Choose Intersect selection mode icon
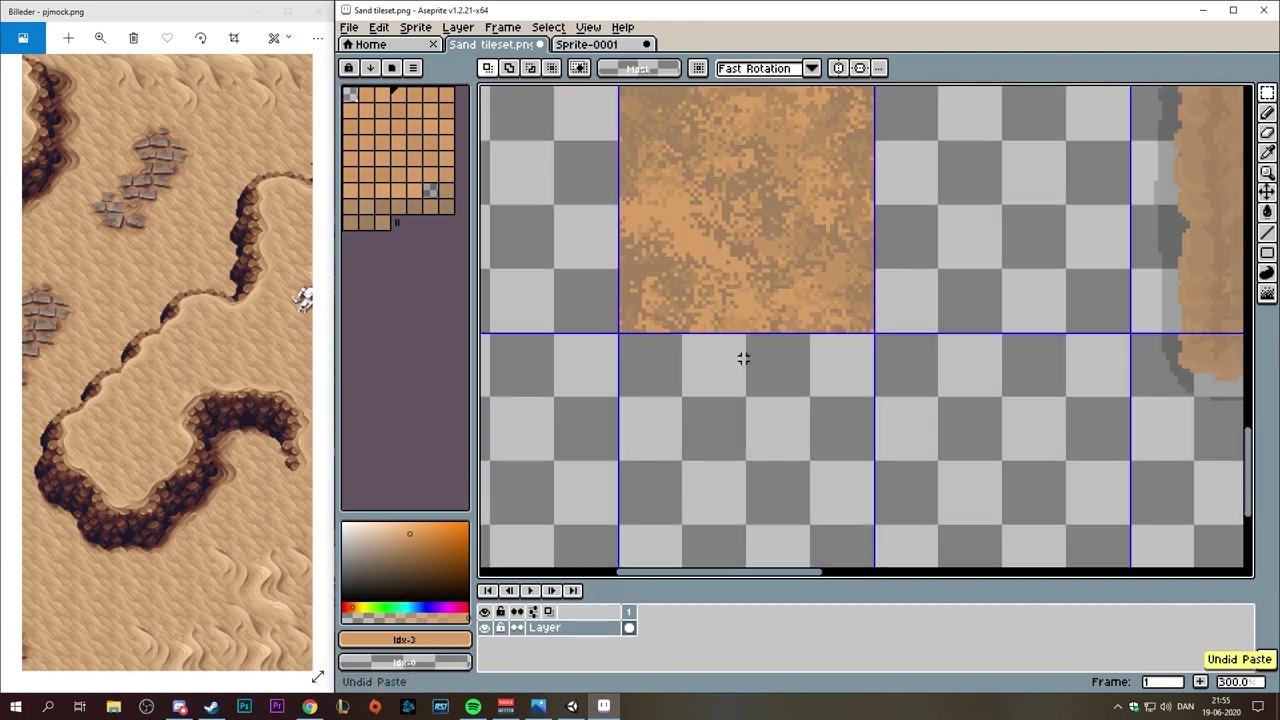 [551, 68]
